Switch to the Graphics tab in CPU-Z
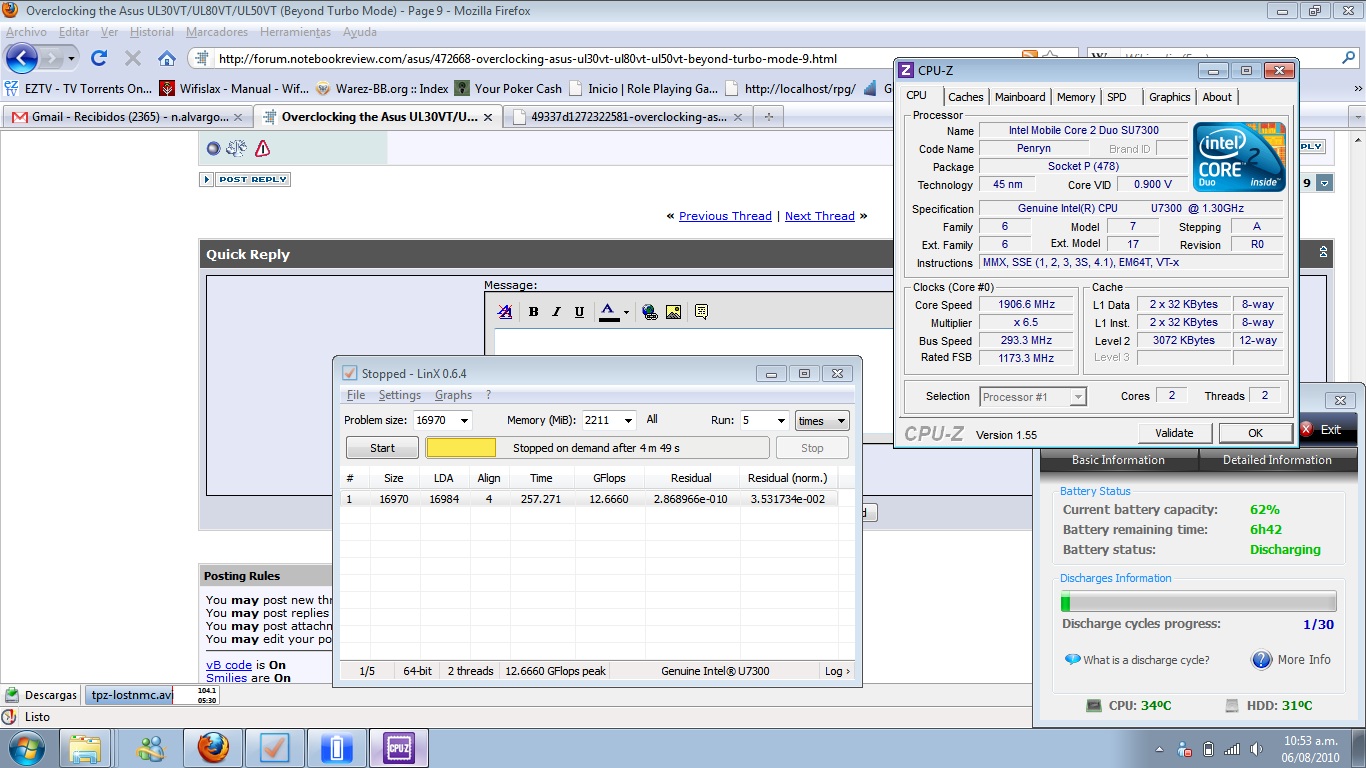The image size is (1366, 768). pyautogui.click(x=1169, y=97)
